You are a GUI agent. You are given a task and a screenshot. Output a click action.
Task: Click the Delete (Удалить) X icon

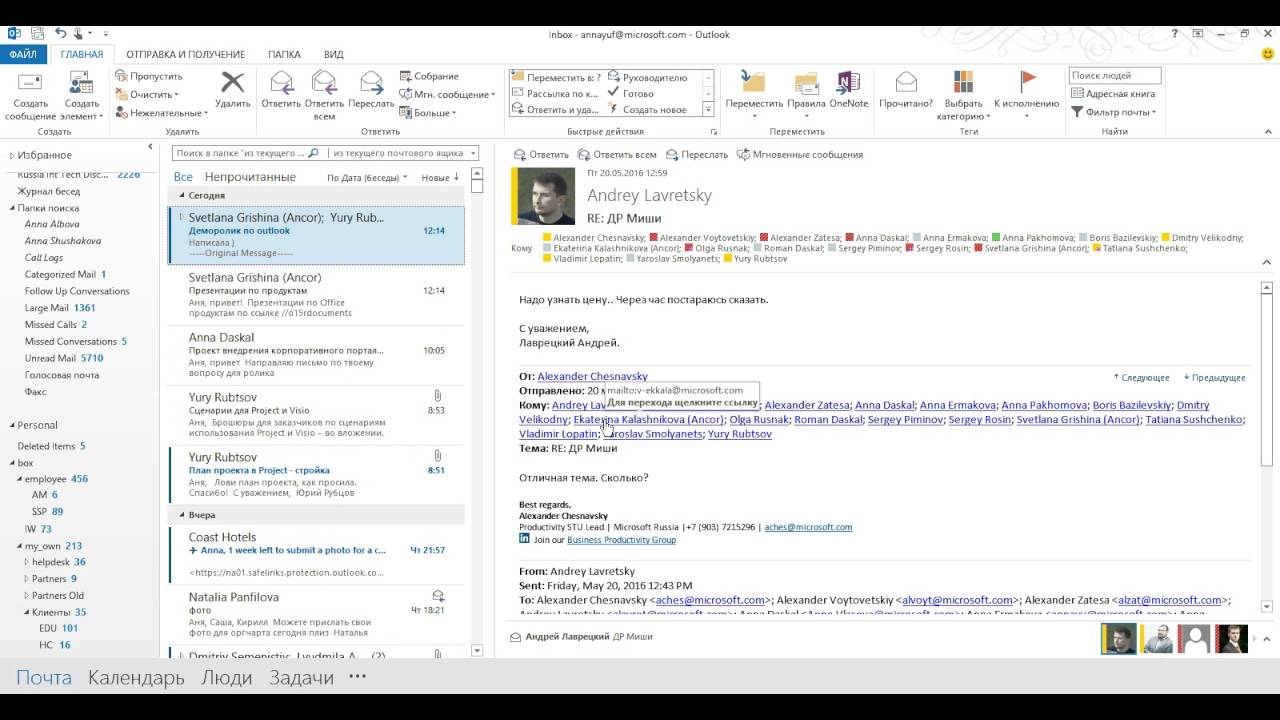point(232,83)
